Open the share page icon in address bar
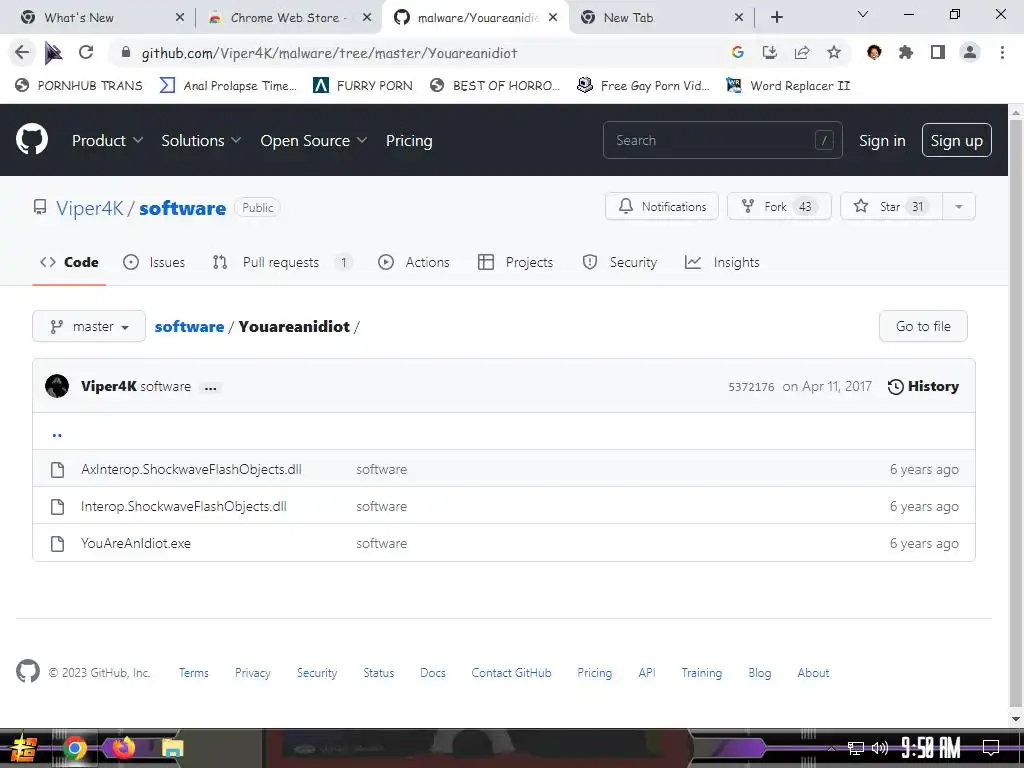Screen dimensions: 1024x768 [x=801, y=52]
